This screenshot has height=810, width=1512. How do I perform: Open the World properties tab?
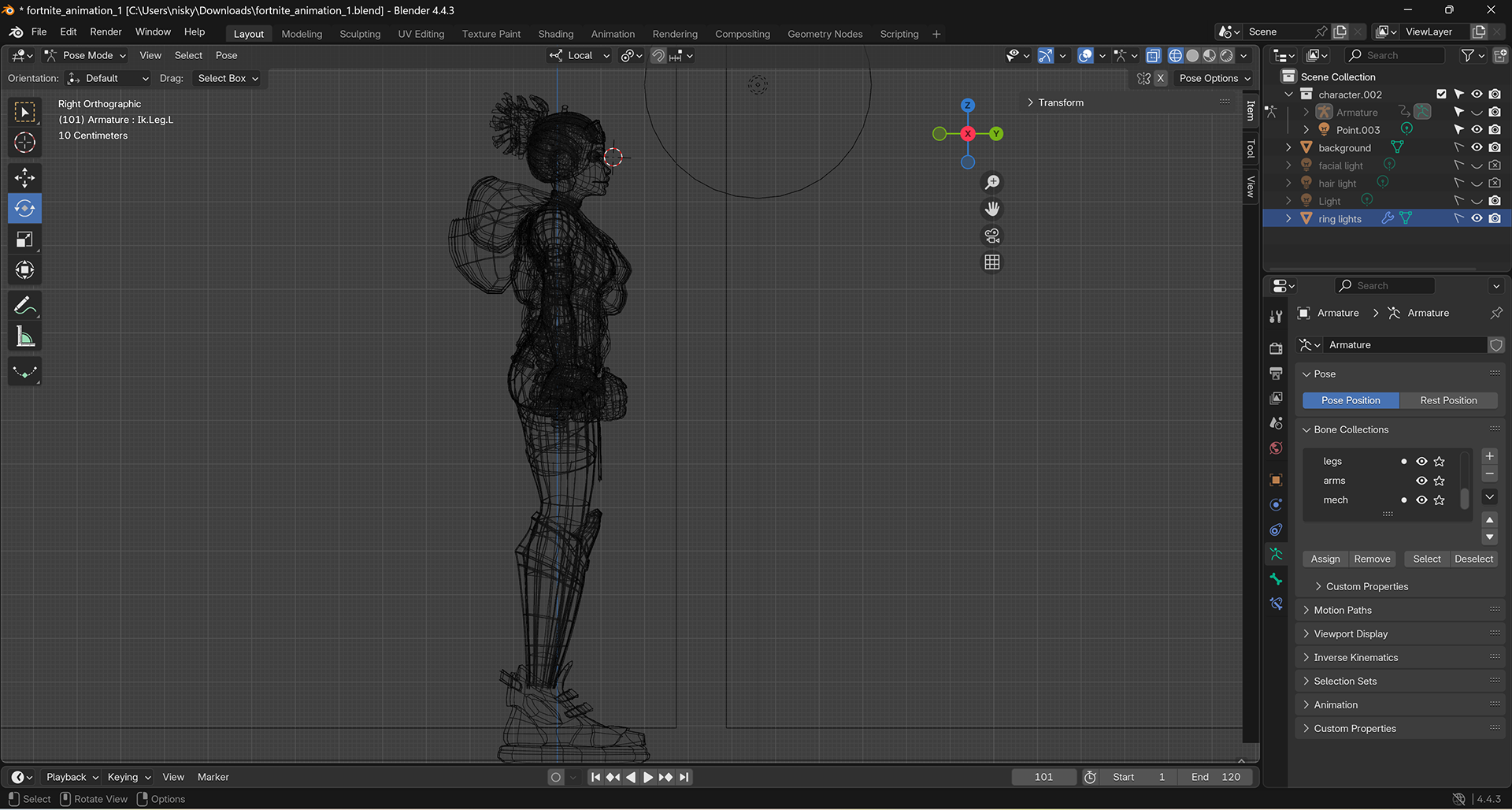pos(1276,448)
